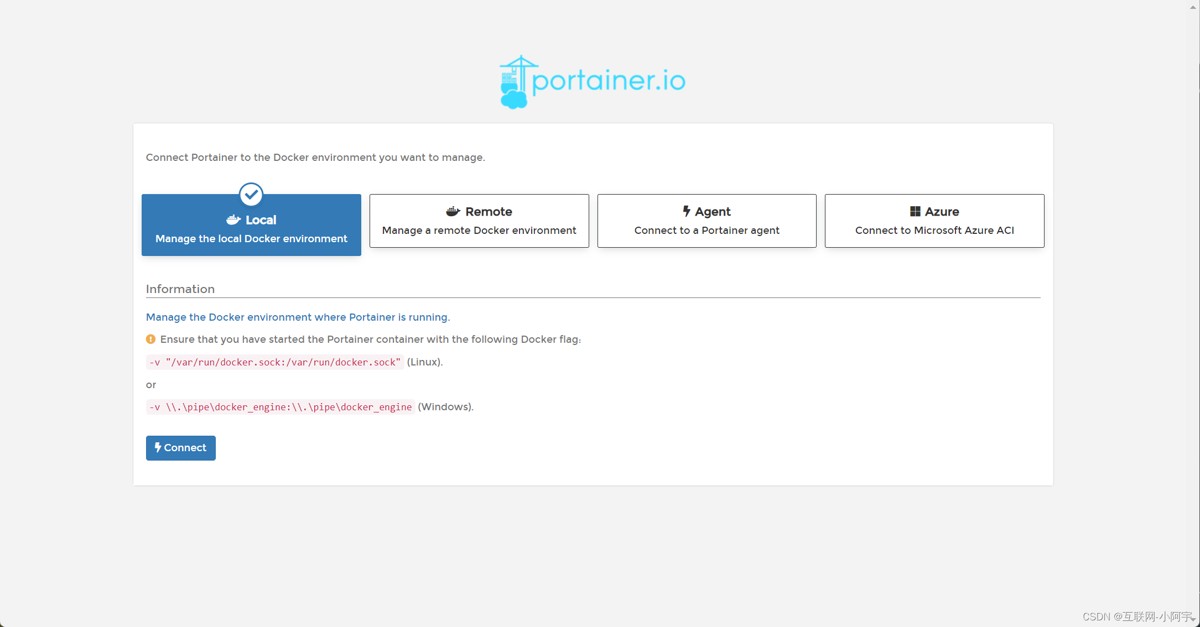Click 'Connect Portainer to the Docker environment' text
The image size is (1200, 627).
tap(315, 157)
